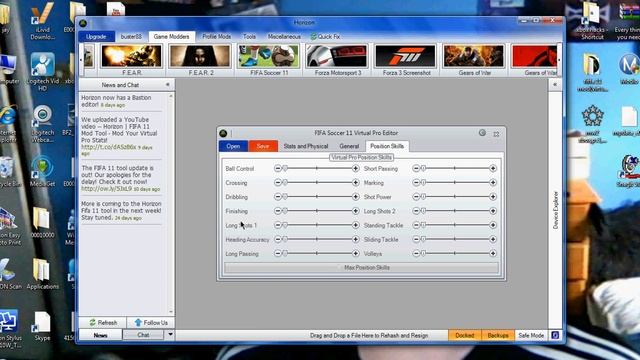Toggle Safe Mode in status bar
The height and width of the screenshot is (360, 640).
[531, 336]
